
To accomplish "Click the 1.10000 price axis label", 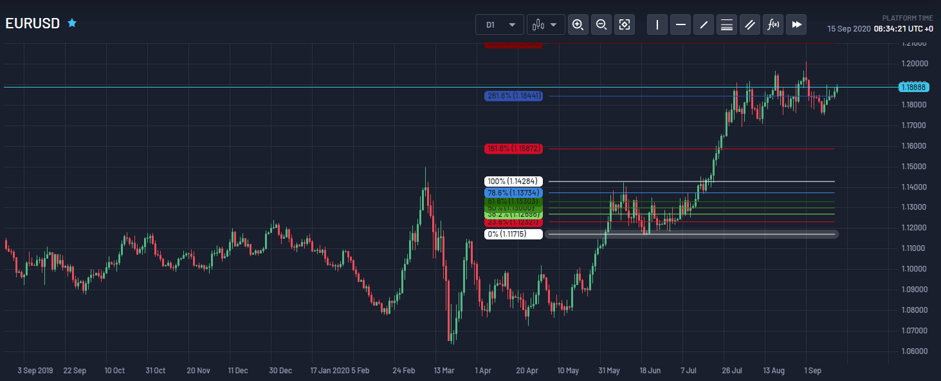I will coord(915,269).
